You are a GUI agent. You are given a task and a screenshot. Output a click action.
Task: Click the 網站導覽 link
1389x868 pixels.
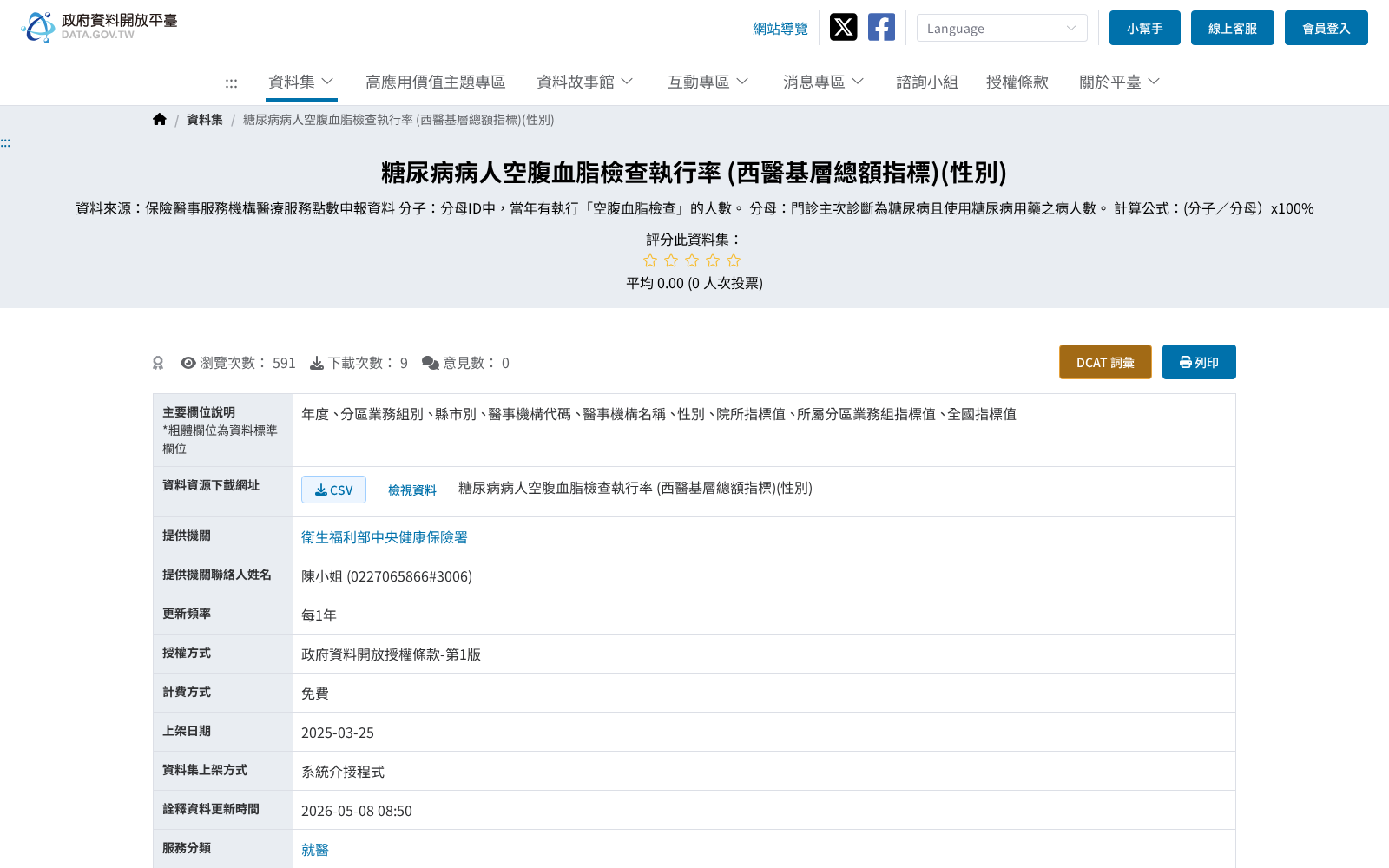(780, 29)
